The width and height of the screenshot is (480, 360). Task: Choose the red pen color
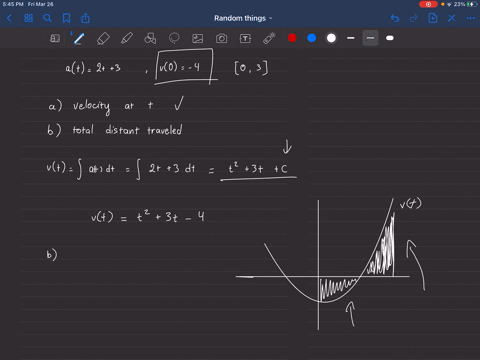point(292,38)
